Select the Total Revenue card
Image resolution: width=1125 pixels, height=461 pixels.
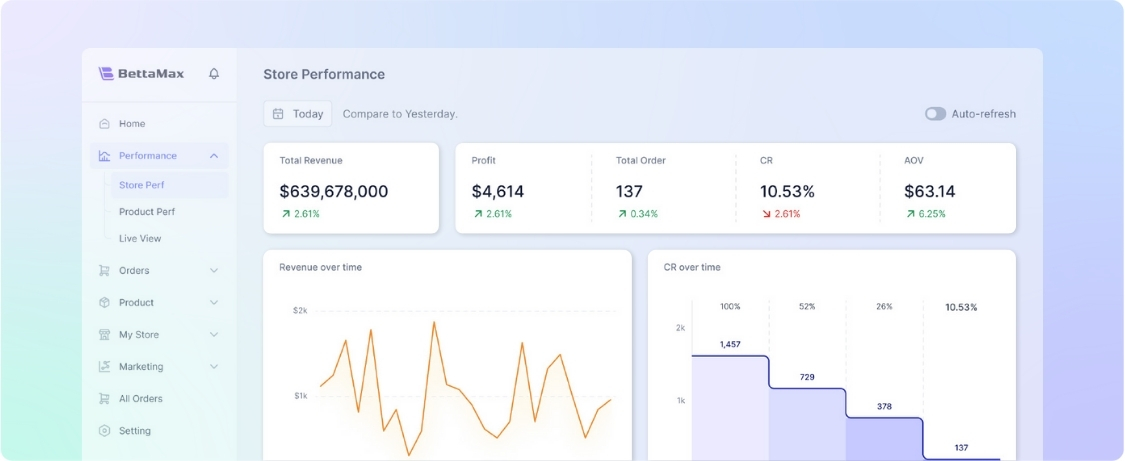(x=351, y=188)
